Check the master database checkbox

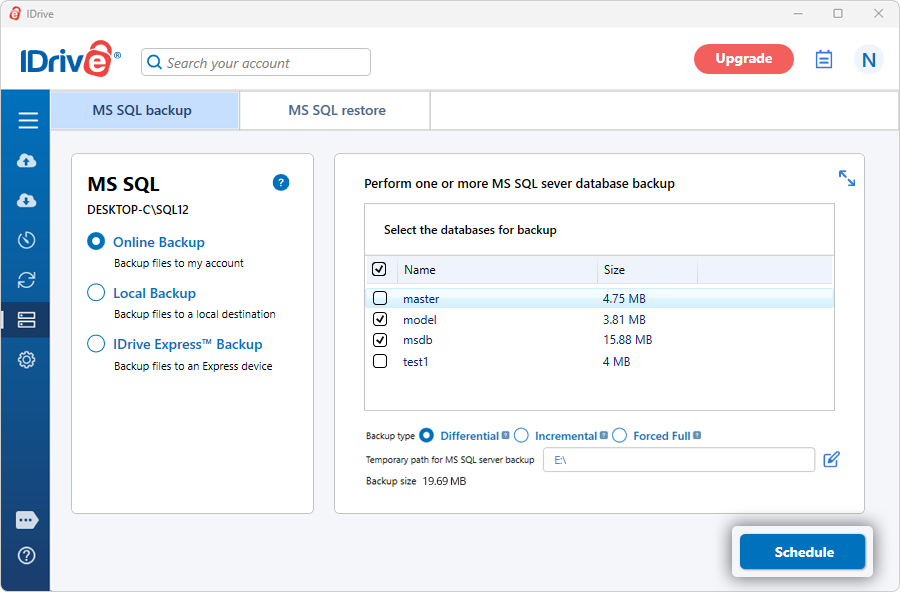380,298
